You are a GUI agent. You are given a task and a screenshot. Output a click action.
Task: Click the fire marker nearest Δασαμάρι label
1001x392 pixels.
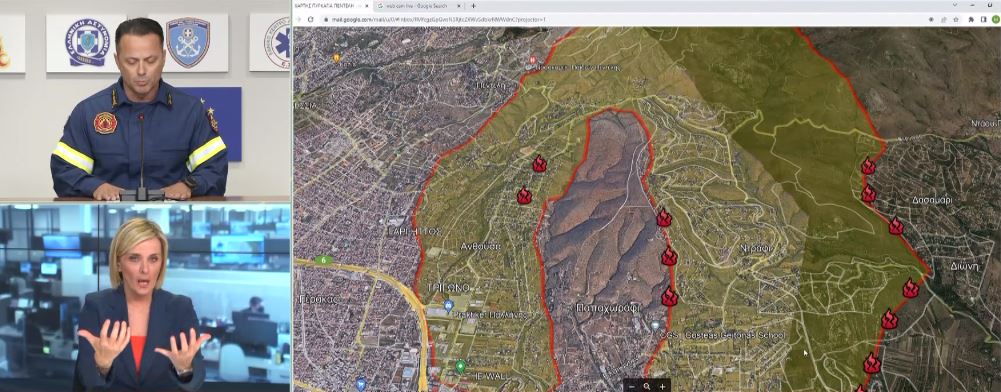[896, 226]
